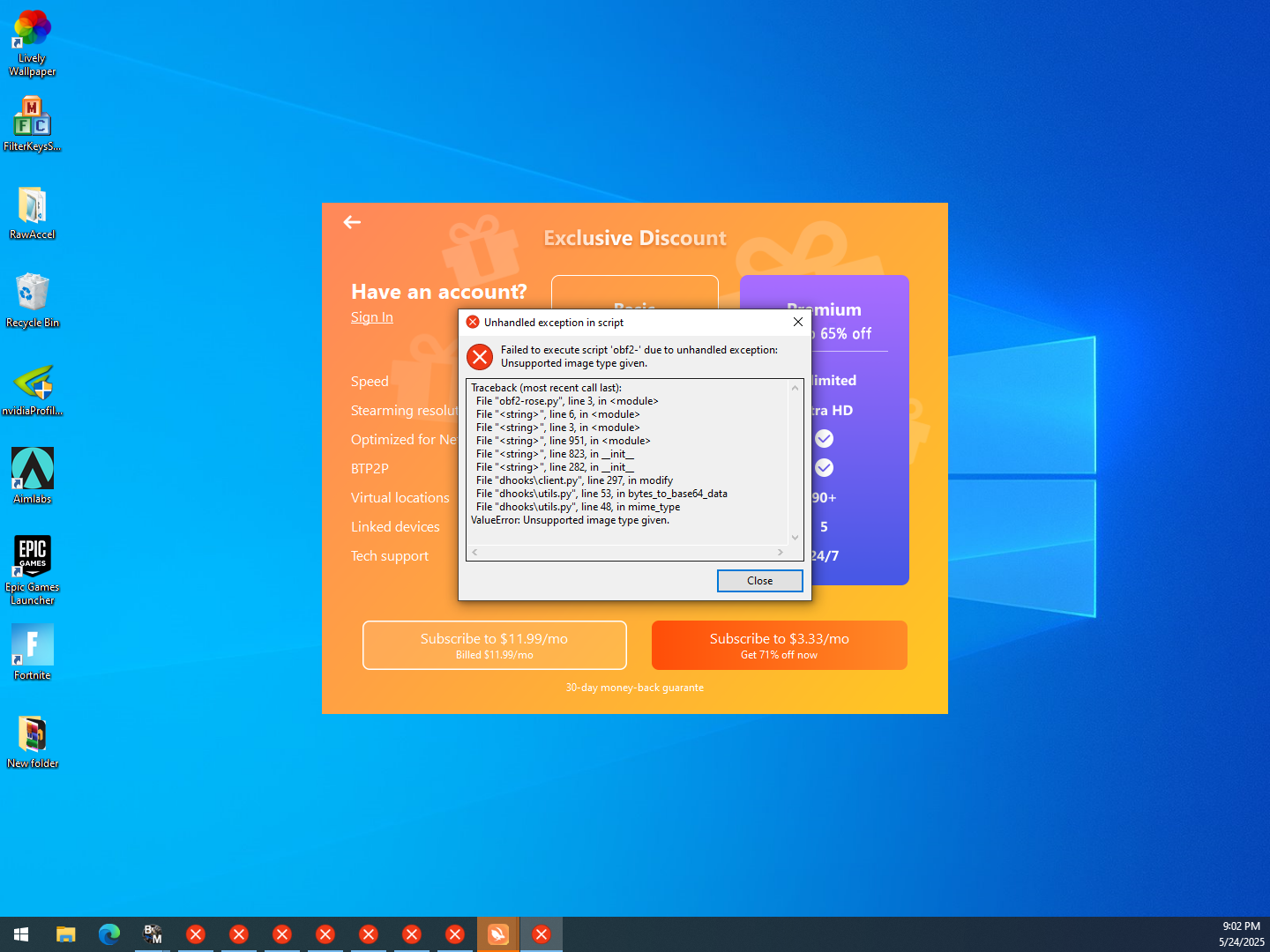
Task: Click the traceback vertical scrollbar up arrow
Action: 796,388
